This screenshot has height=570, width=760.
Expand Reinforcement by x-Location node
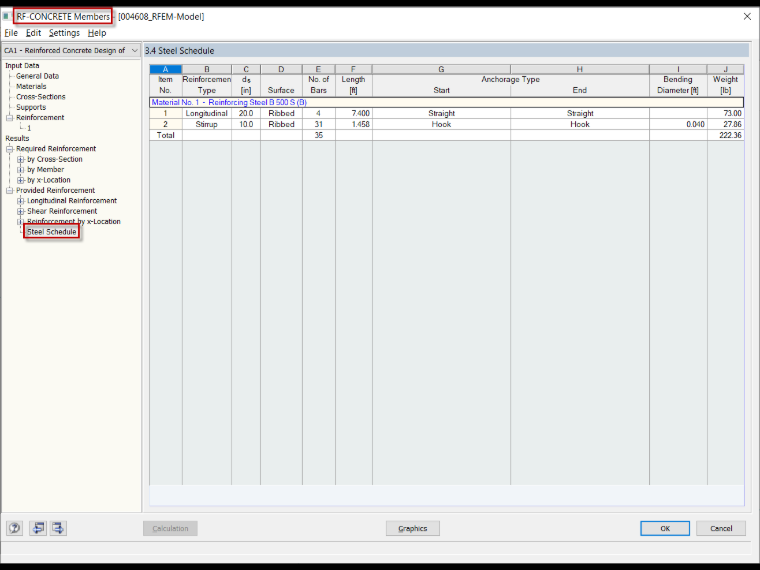pos(20,222)
